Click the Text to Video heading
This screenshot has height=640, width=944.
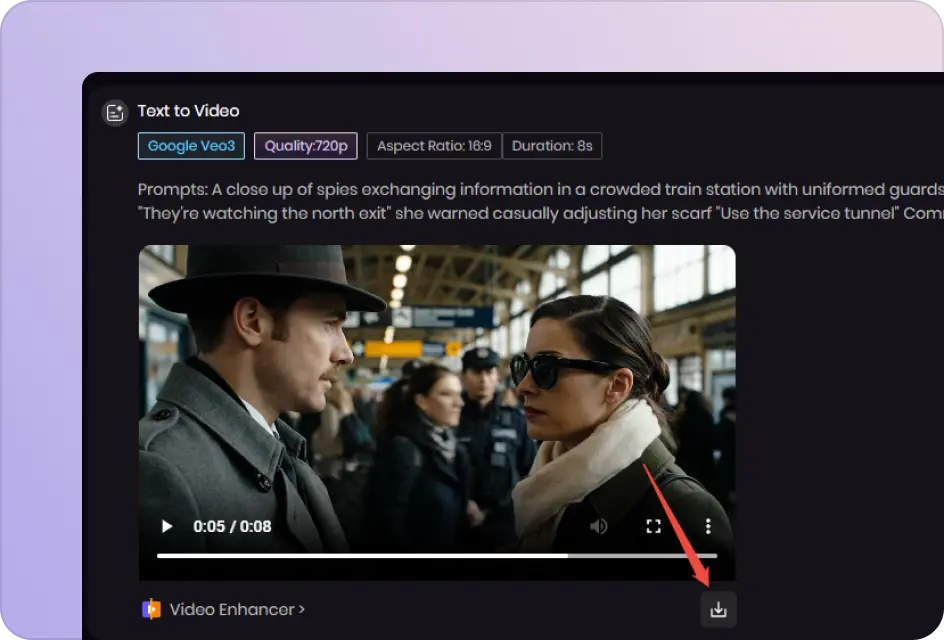click(x=190, y=111)
